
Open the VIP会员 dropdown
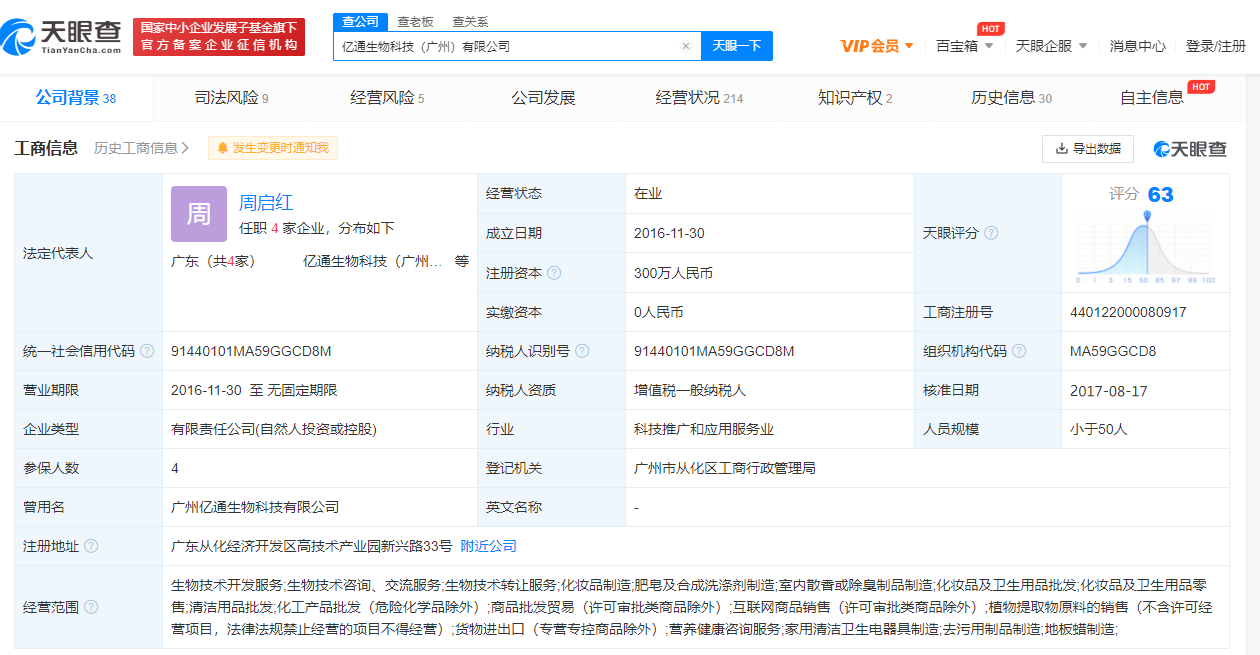(877, 46)
